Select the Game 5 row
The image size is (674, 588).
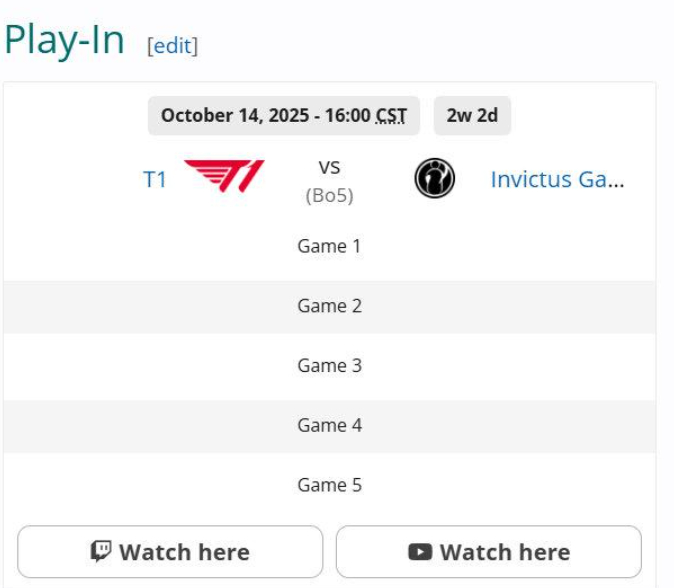[x=329, y=486]
